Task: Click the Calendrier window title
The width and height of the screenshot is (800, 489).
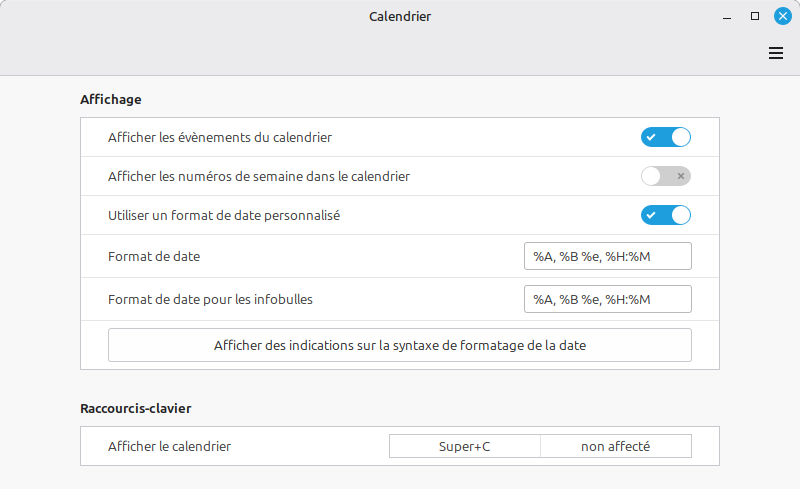Action: click(400, 16)
